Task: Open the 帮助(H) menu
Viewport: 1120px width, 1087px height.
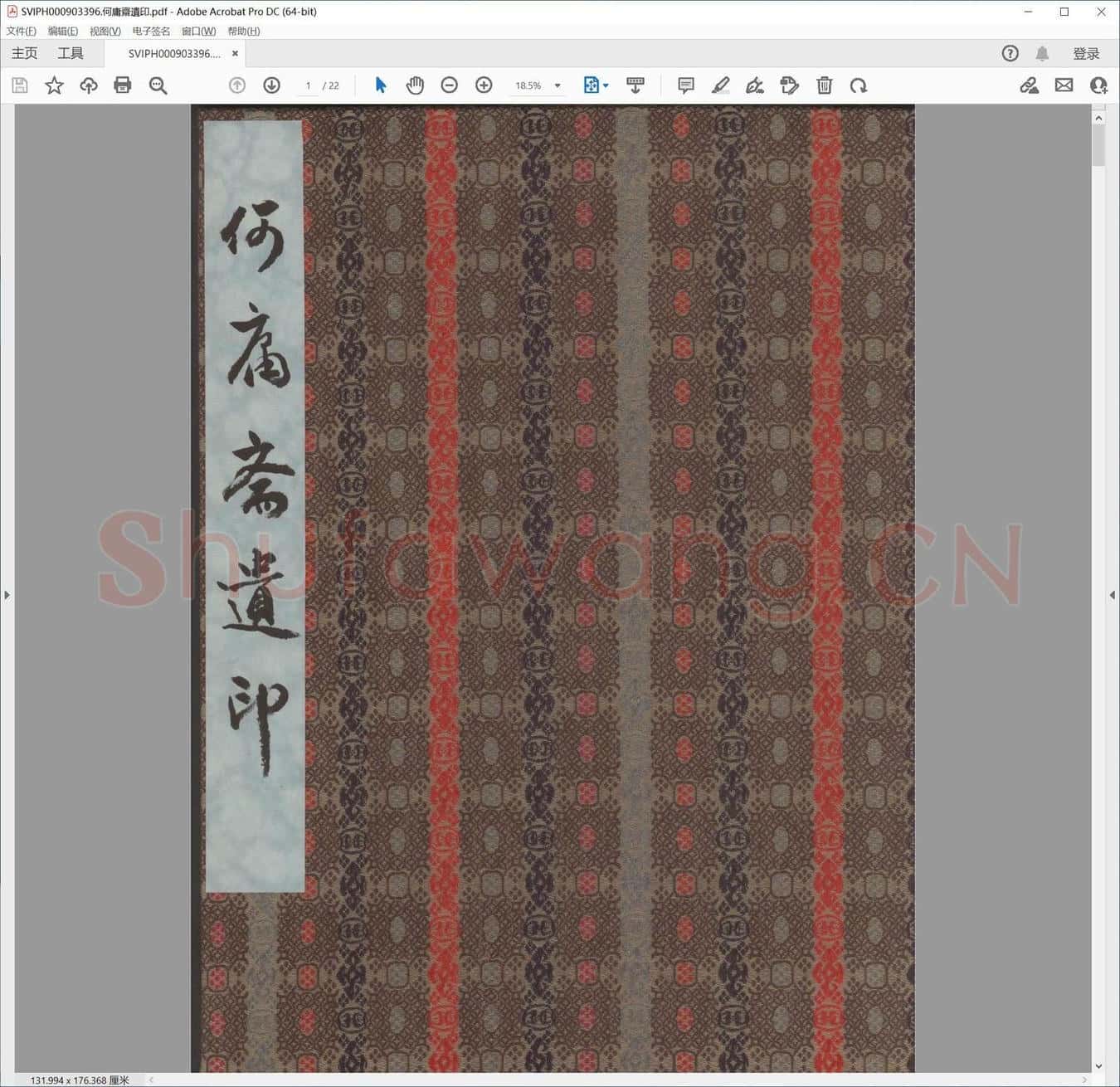Action: (x=244, y=32)
